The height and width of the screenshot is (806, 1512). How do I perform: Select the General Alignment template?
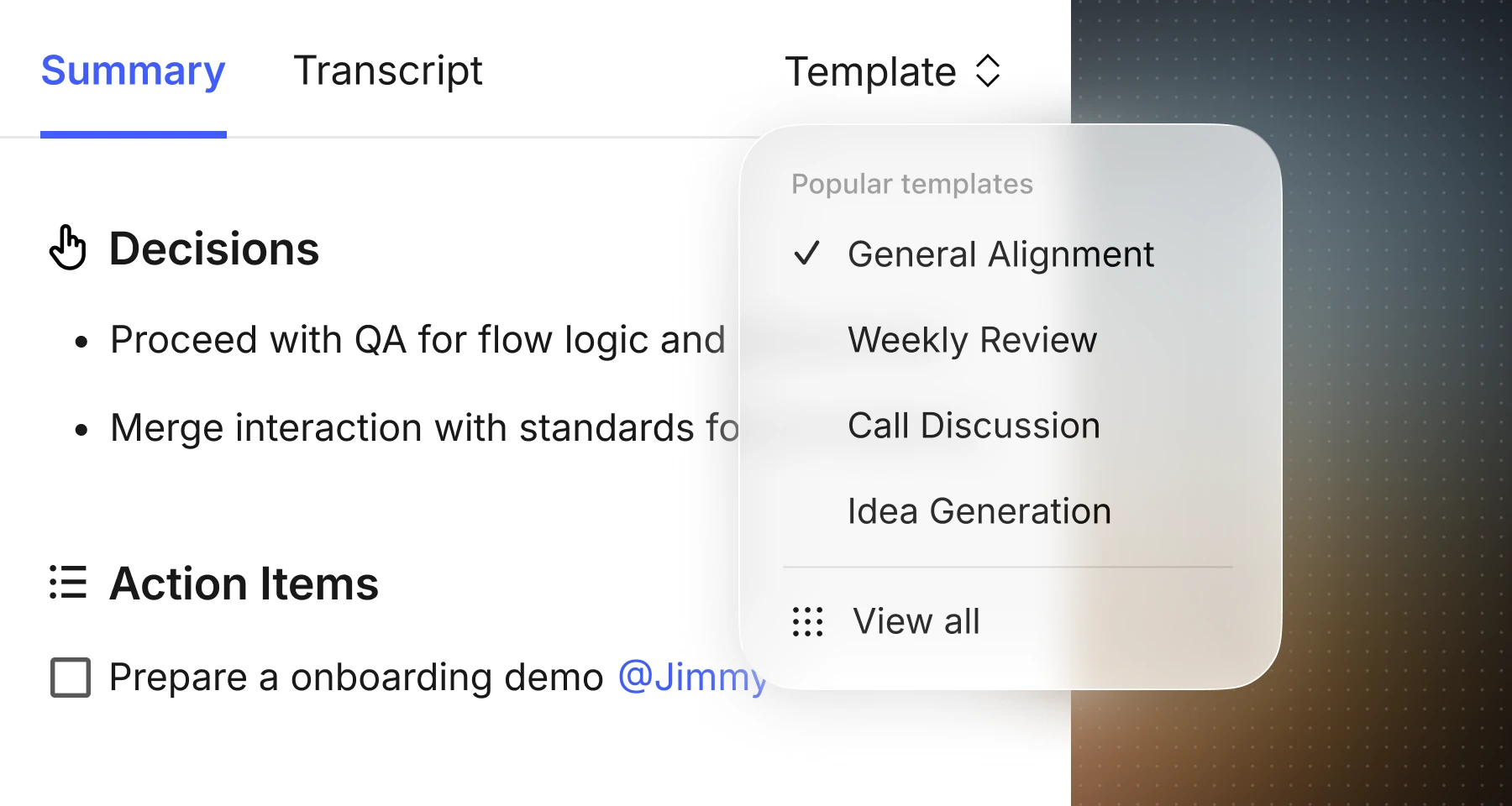tap(1000, 254)
